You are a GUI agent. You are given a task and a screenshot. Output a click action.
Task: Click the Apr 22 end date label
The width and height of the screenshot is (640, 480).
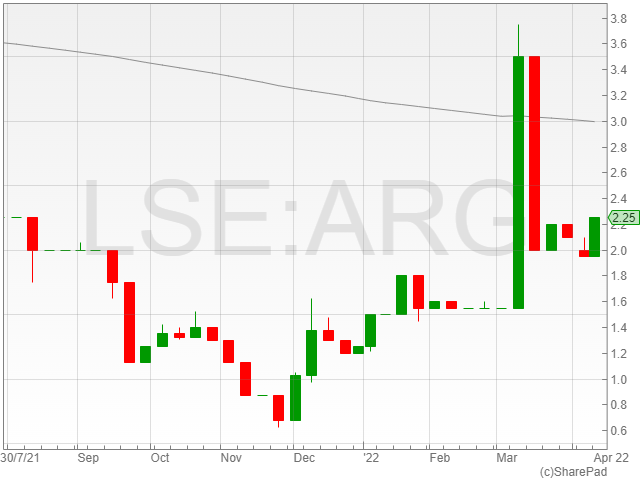[x=613, y=457]
